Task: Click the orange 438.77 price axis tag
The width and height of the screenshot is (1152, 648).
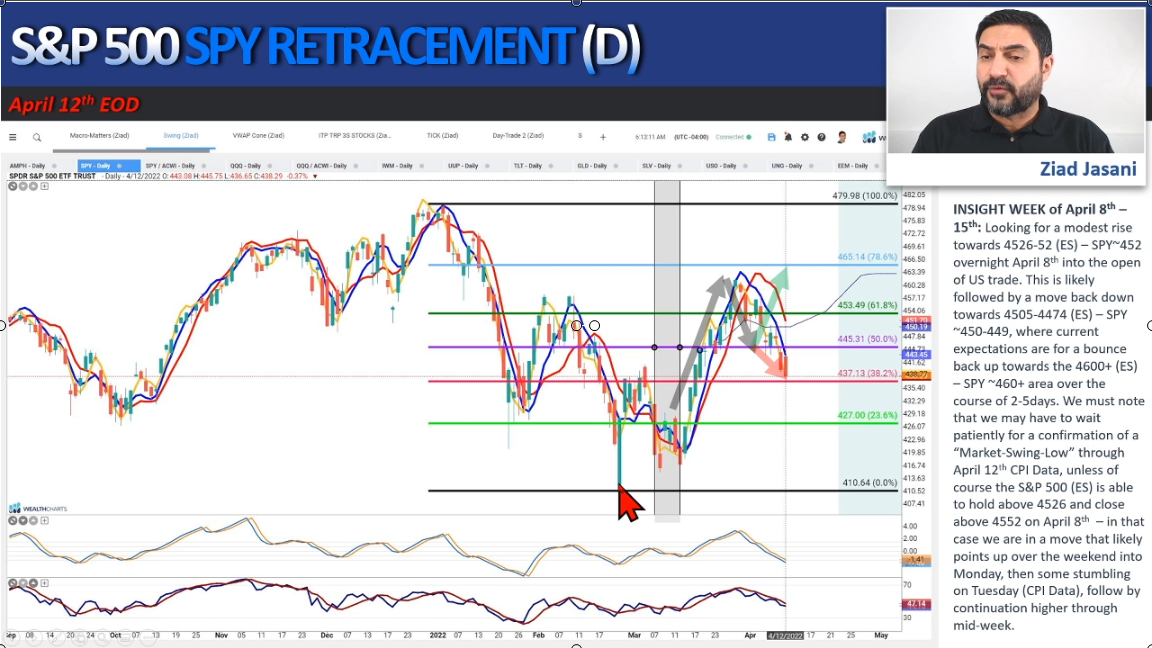Action: (916, 375)
